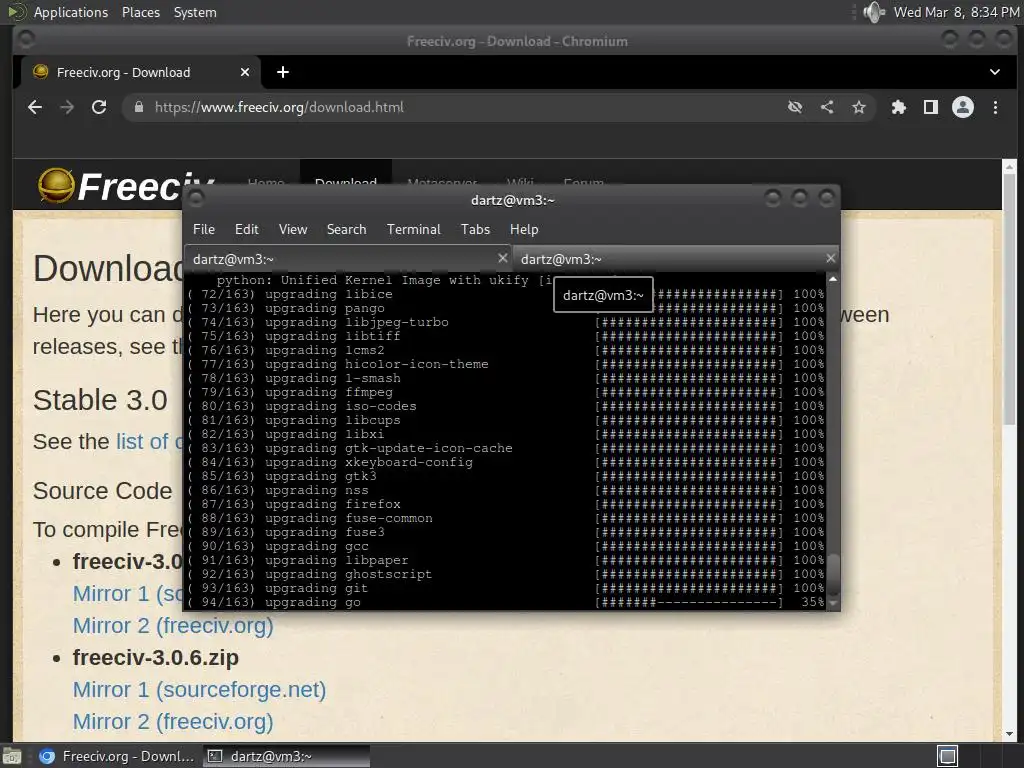
Task: Click the volume speaker icon
Action: (x=873, y=12)
